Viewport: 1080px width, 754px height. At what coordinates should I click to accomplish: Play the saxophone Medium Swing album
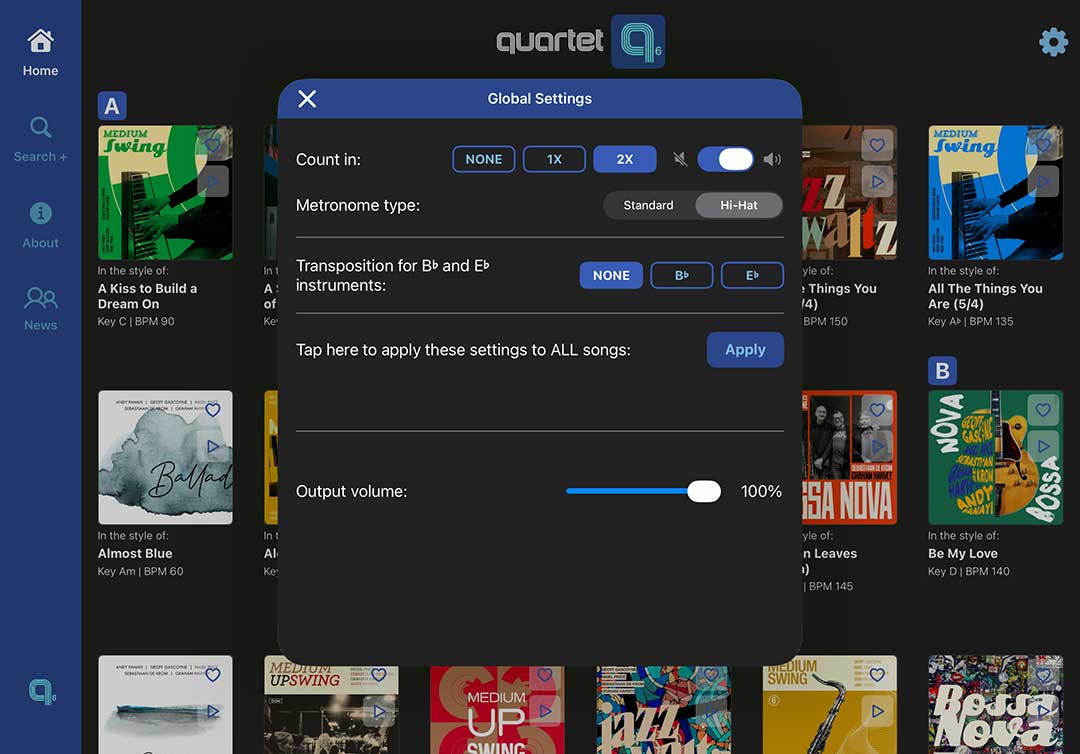(x=877, y=711)
